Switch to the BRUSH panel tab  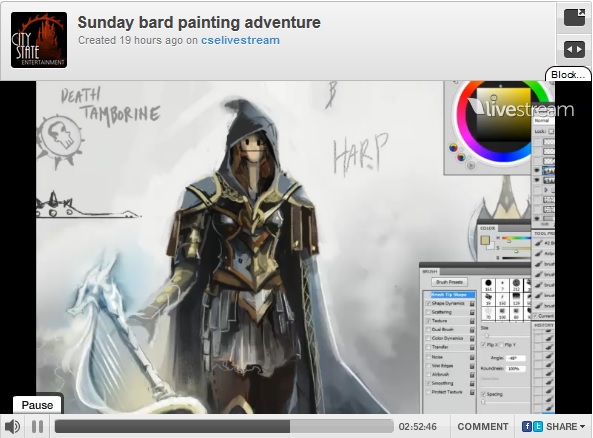430,271
